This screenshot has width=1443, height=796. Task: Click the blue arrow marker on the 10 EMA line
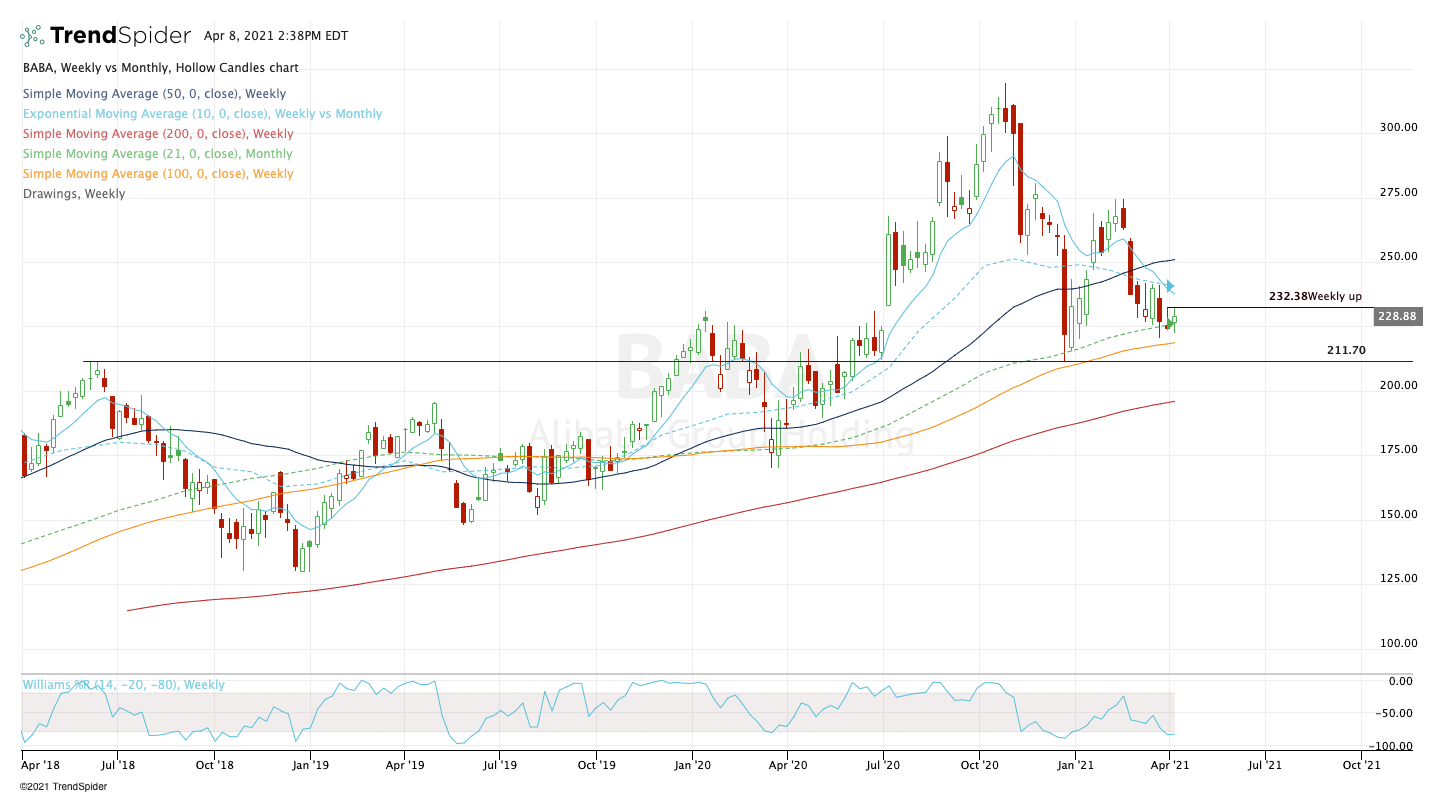click(x=1170, y=287)
